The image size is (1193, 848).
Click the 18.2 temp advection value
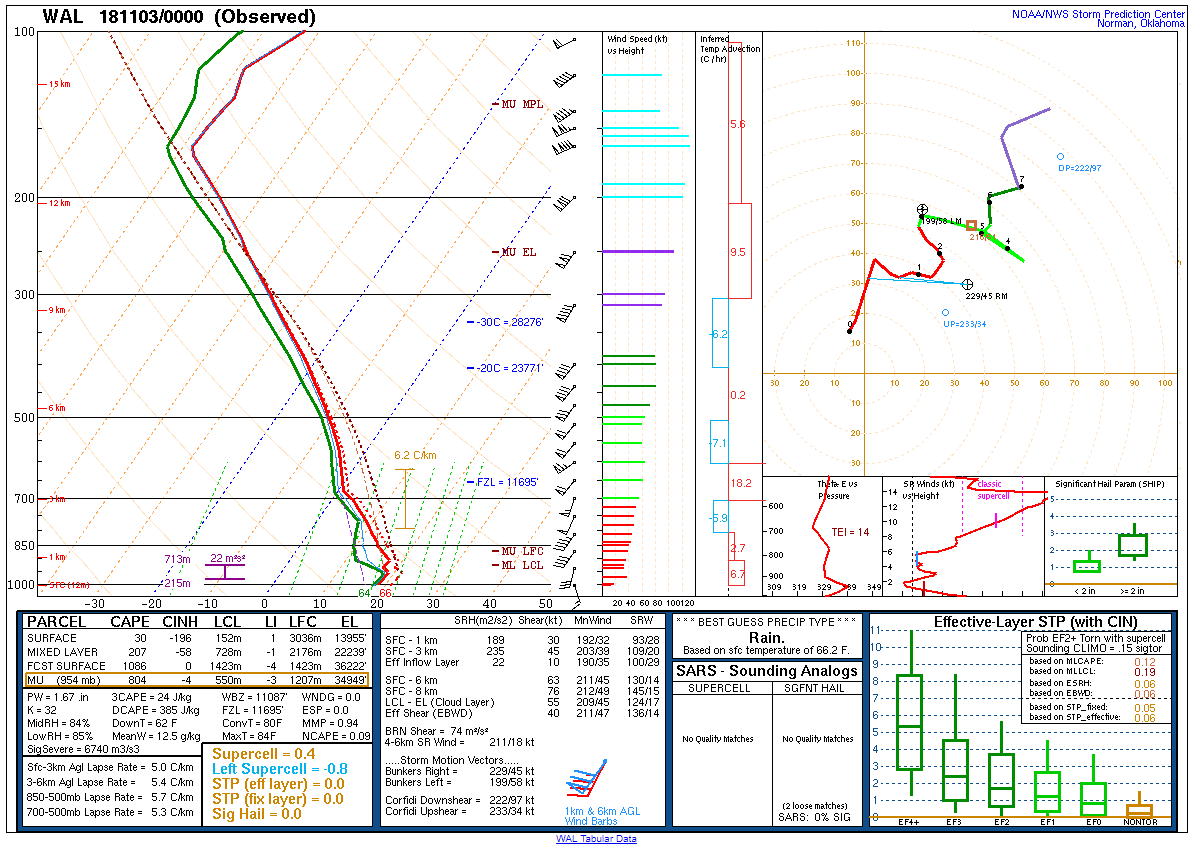click(x=741, y=483)
